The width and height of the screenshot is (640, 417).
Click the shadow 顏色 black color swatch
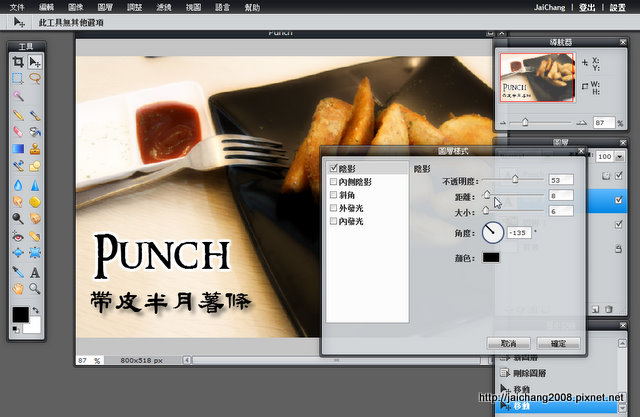point(491,257)
